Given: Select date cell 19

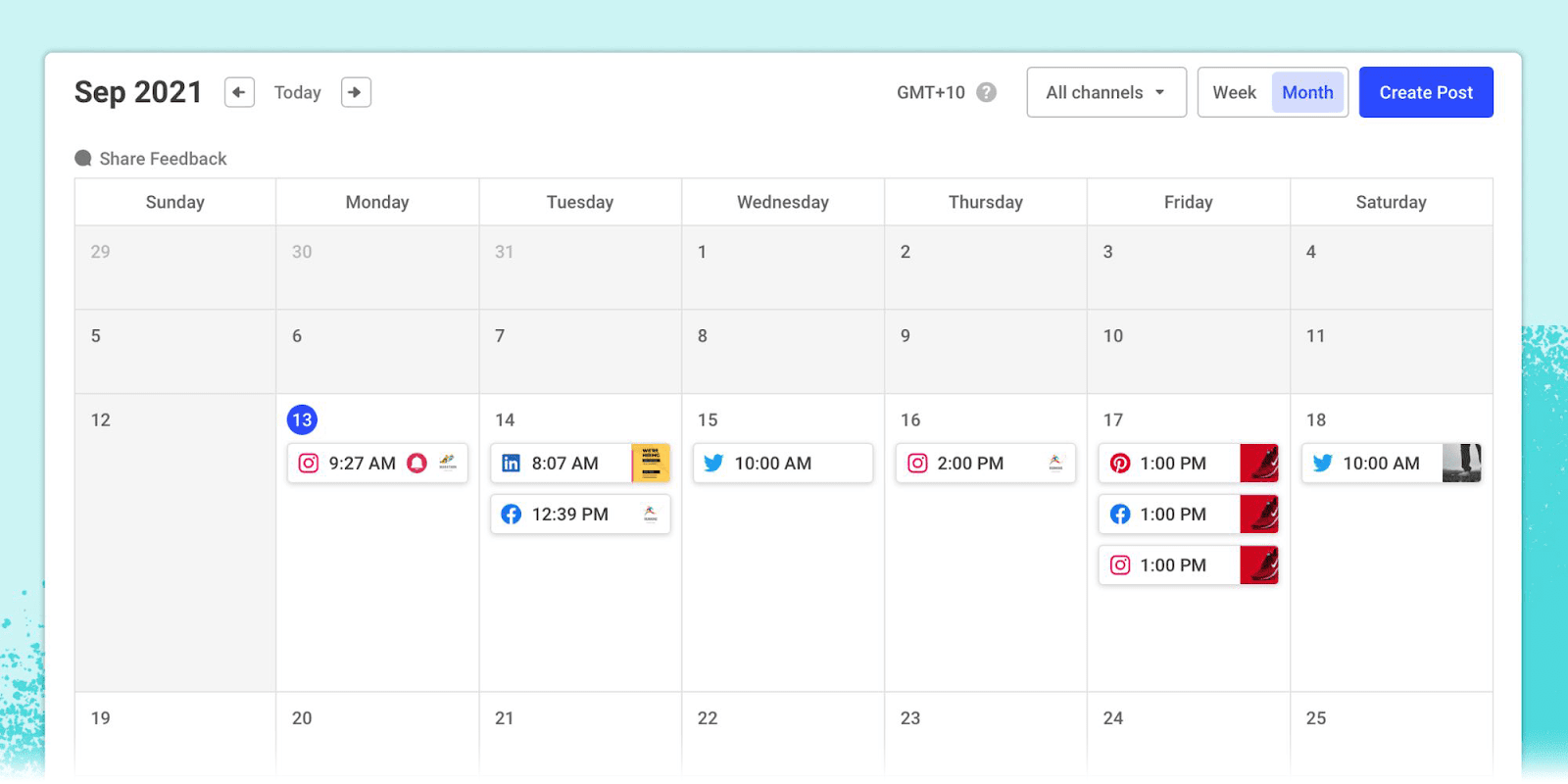Looking at the screenshot, I should pos(175,735).
